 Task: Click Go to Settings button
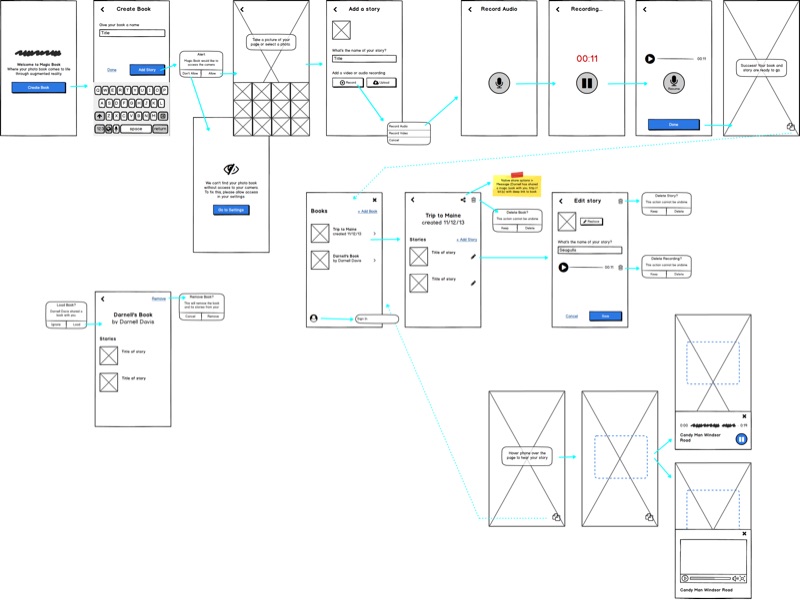231,210
